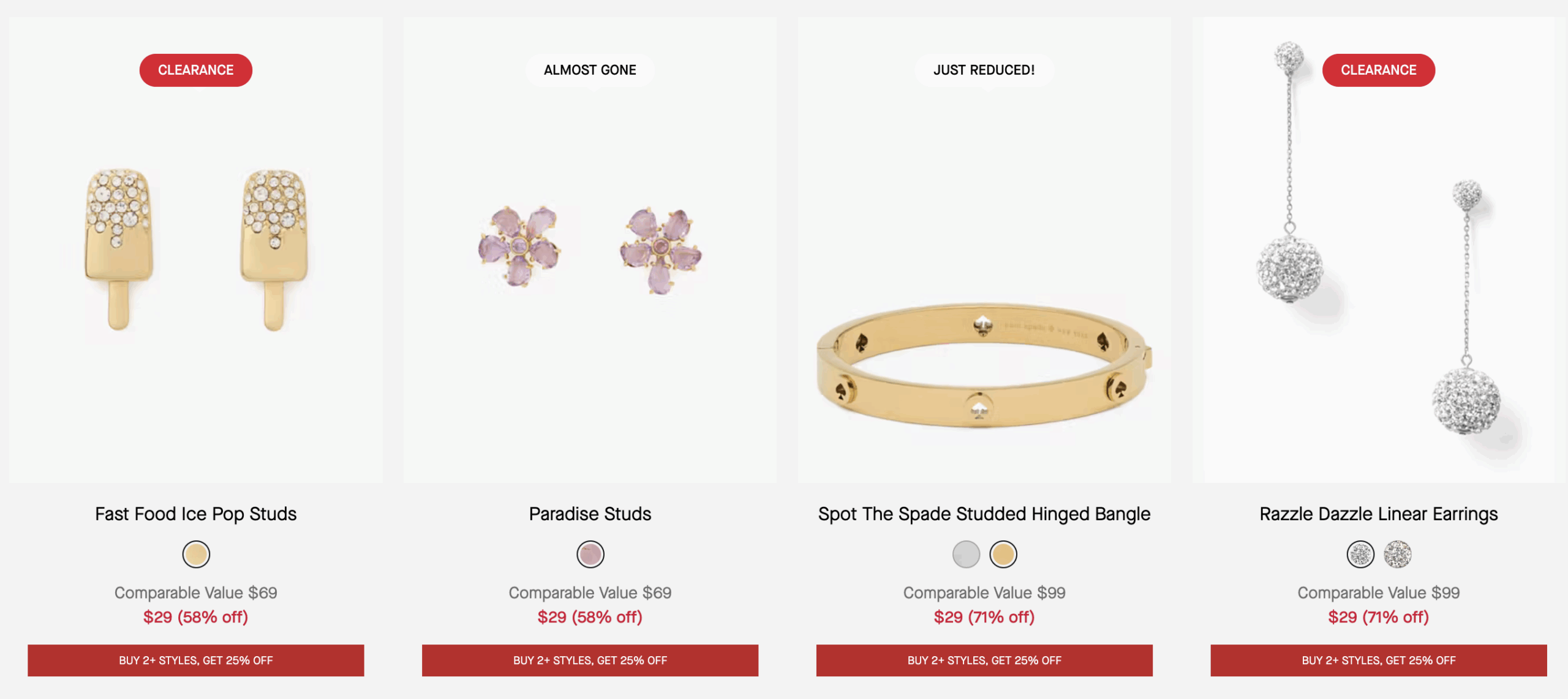This screenshot has height=699, width=1568.
Task: Open the Fast Food Ice Pop Studs link
Action: (195, 514)
